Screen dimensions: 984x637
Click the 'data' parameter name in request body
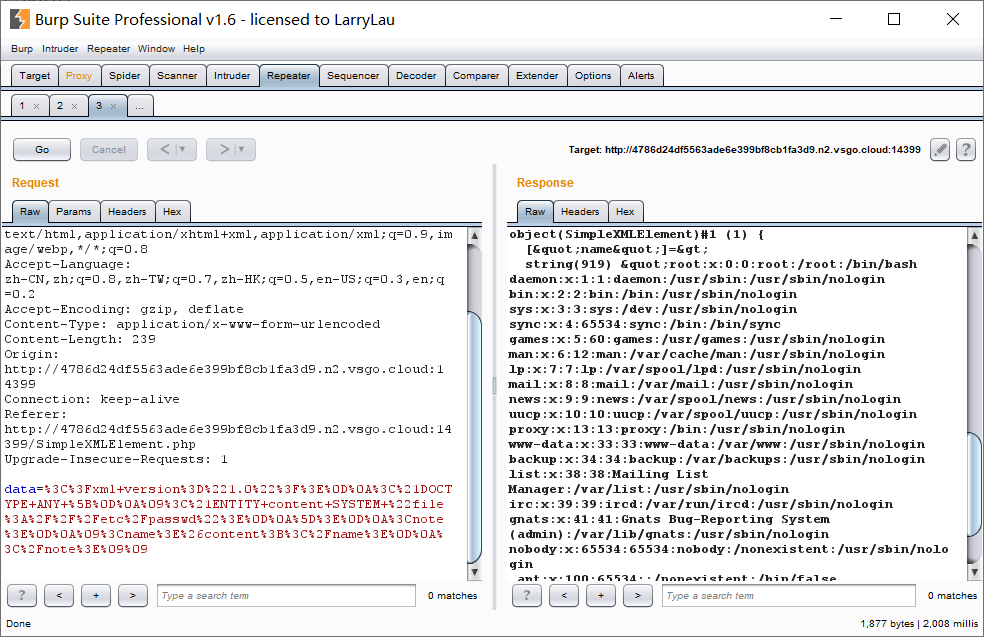(x=20, y=490)
